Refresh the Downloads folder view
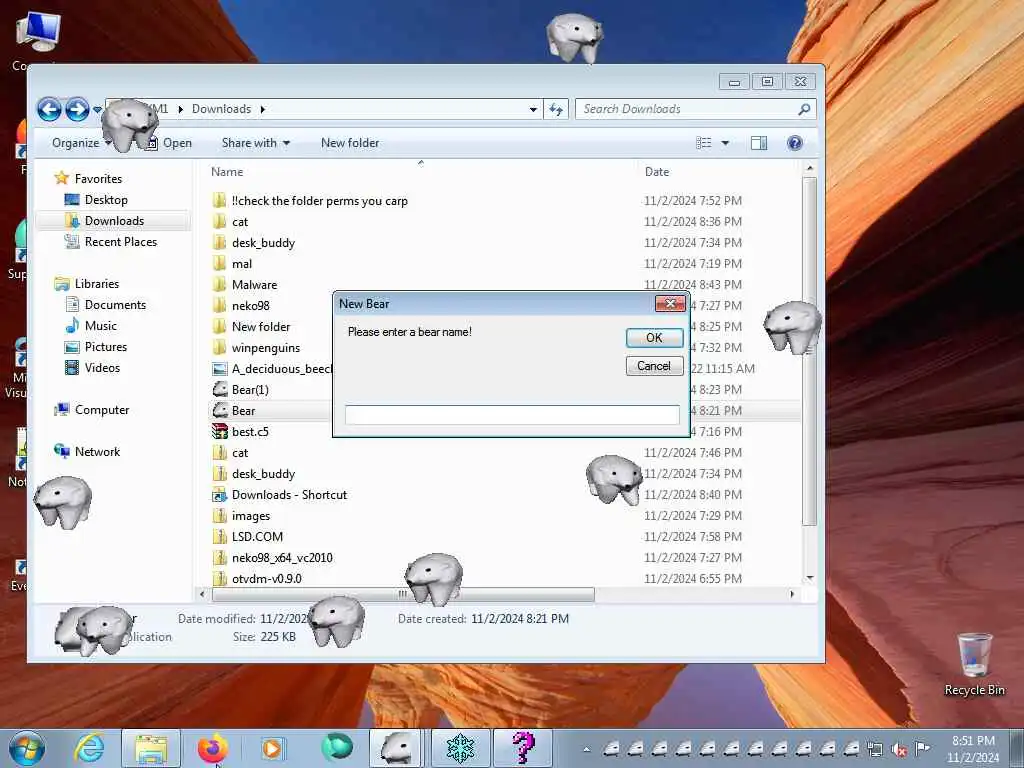1024x768 pixels. coord(556,109)
